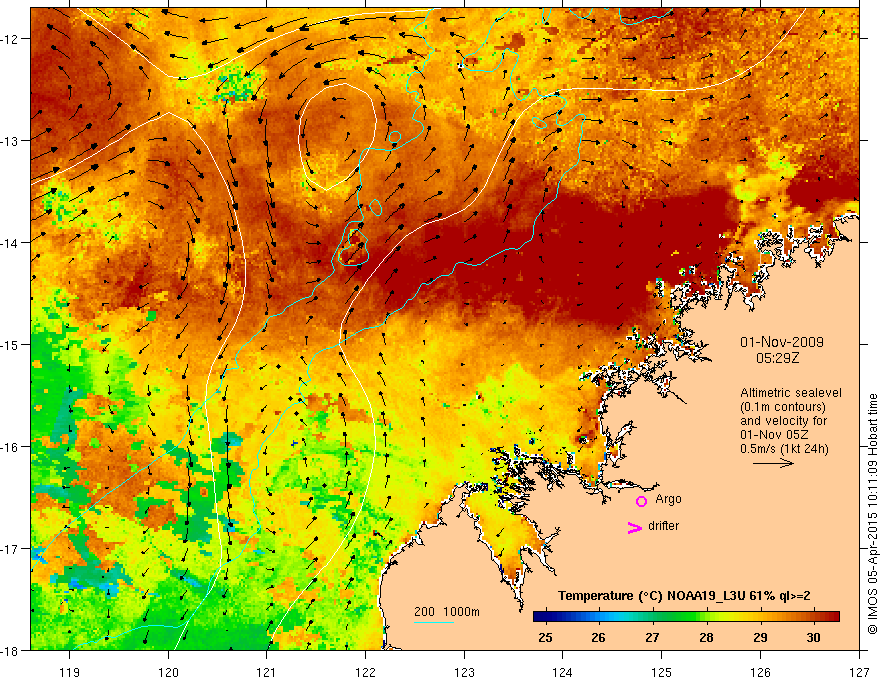Click longitude axis label 125
Image resolution: width=880 pixels, height=680 pixels.
(662, 672)
